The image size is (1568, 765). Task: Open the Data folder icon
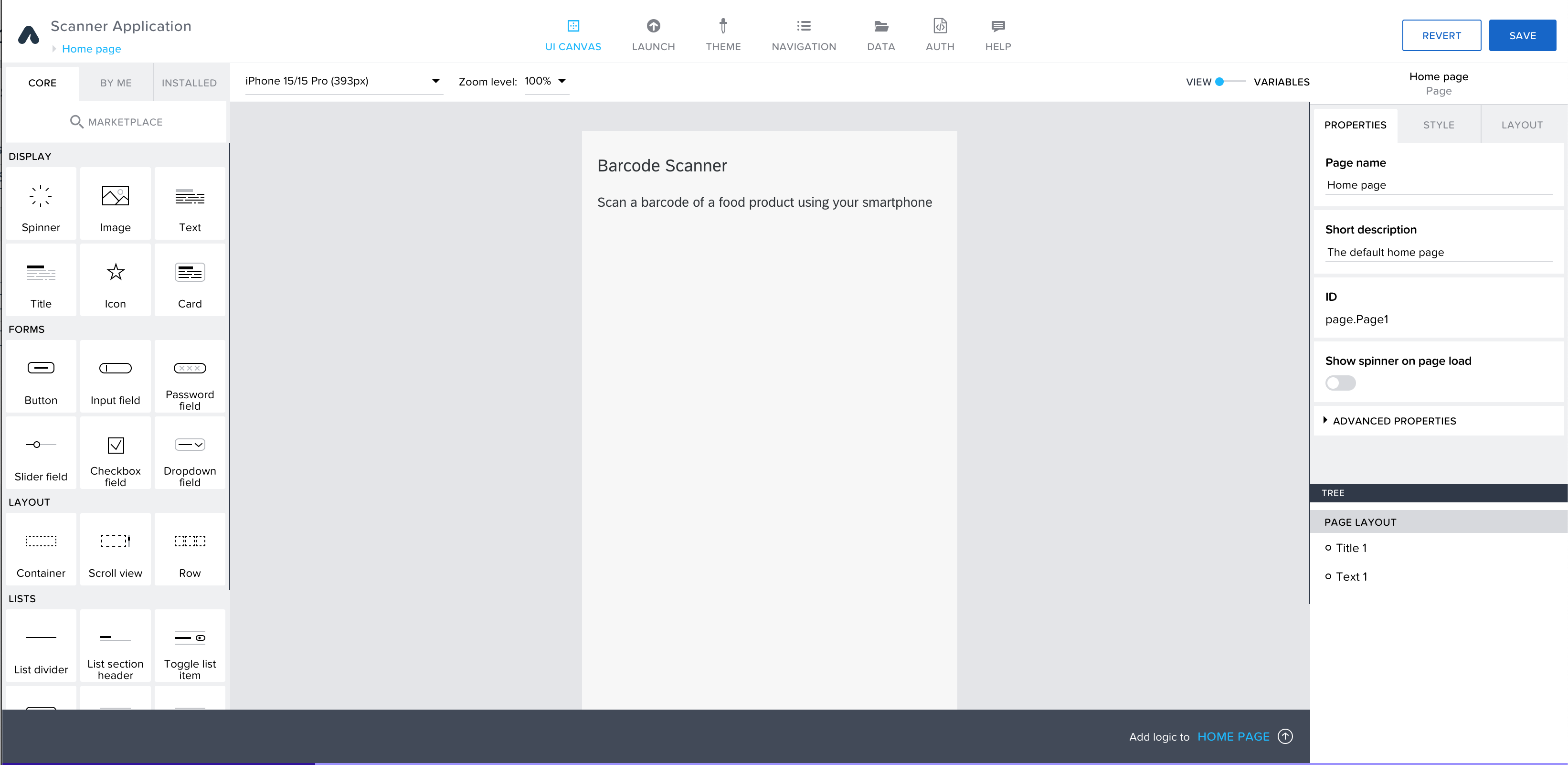pos(880,26)
